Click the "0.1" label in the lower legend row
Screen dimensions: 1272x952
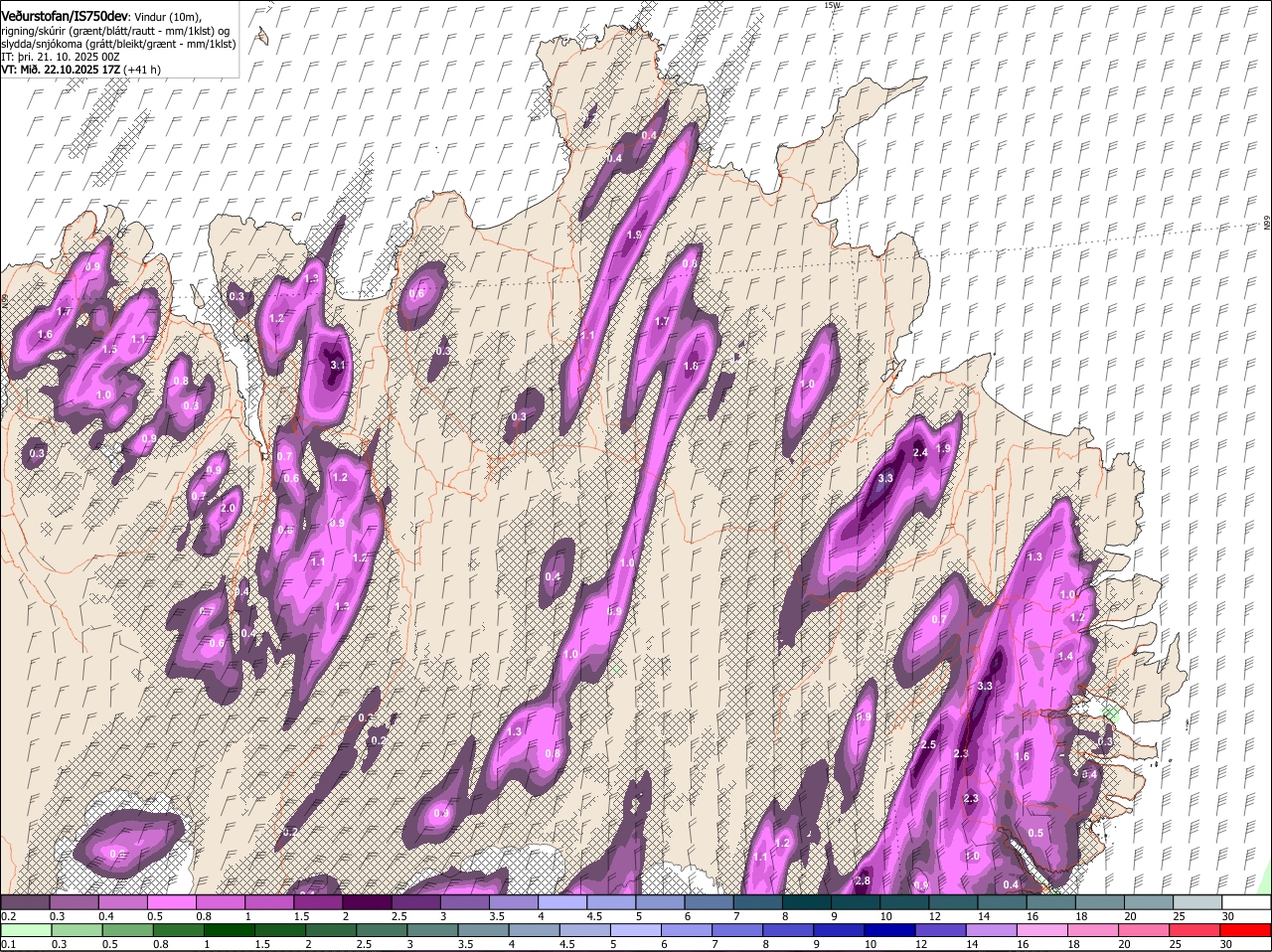[9, 945]
